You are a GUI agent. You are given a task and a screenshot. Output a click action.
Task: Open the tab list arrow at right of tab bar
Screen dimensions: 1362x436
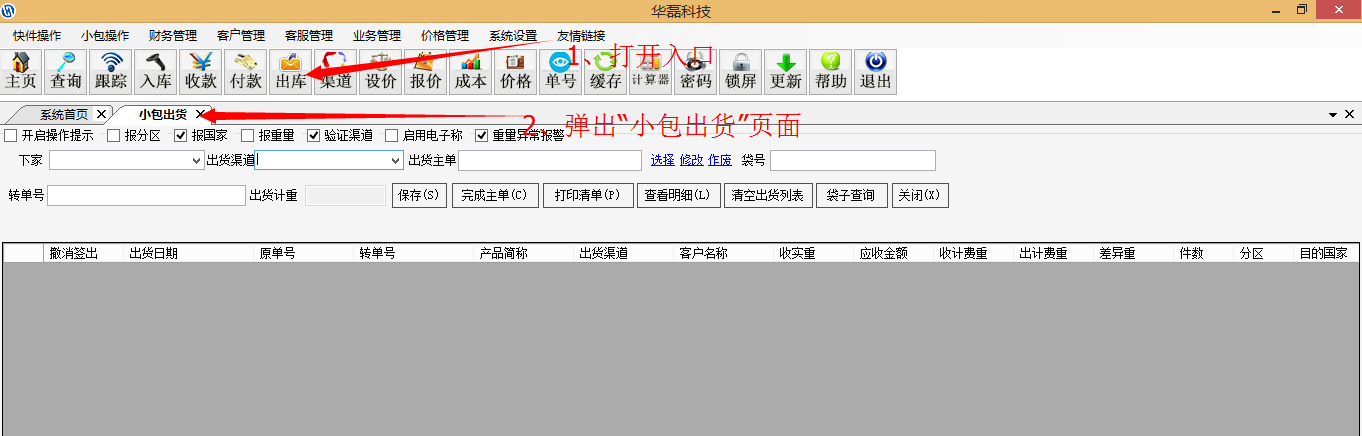point(1333,115)
